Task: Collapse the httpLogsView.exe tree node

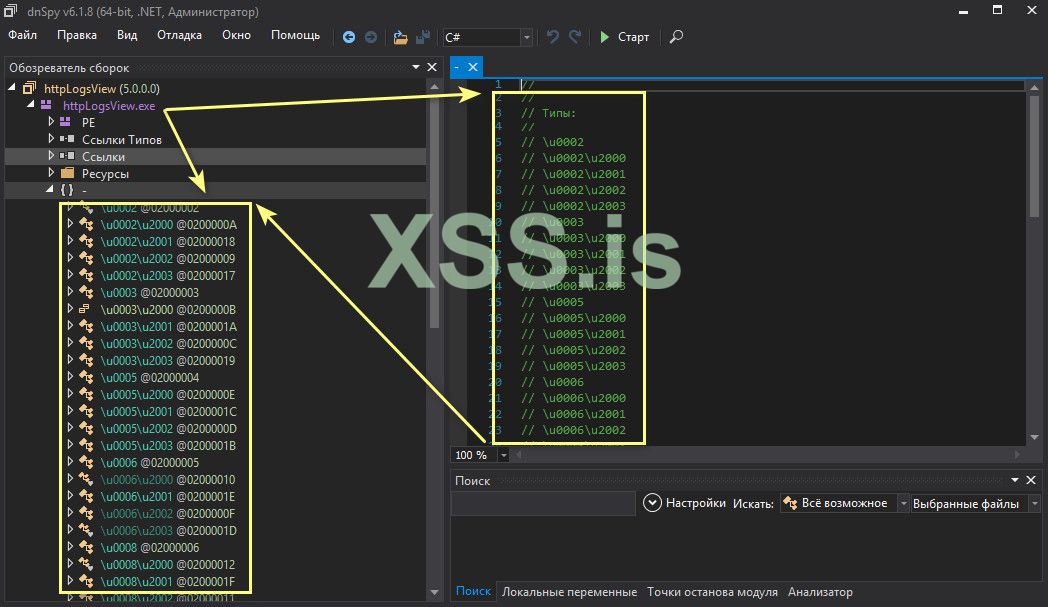Action: pos(30,105)
